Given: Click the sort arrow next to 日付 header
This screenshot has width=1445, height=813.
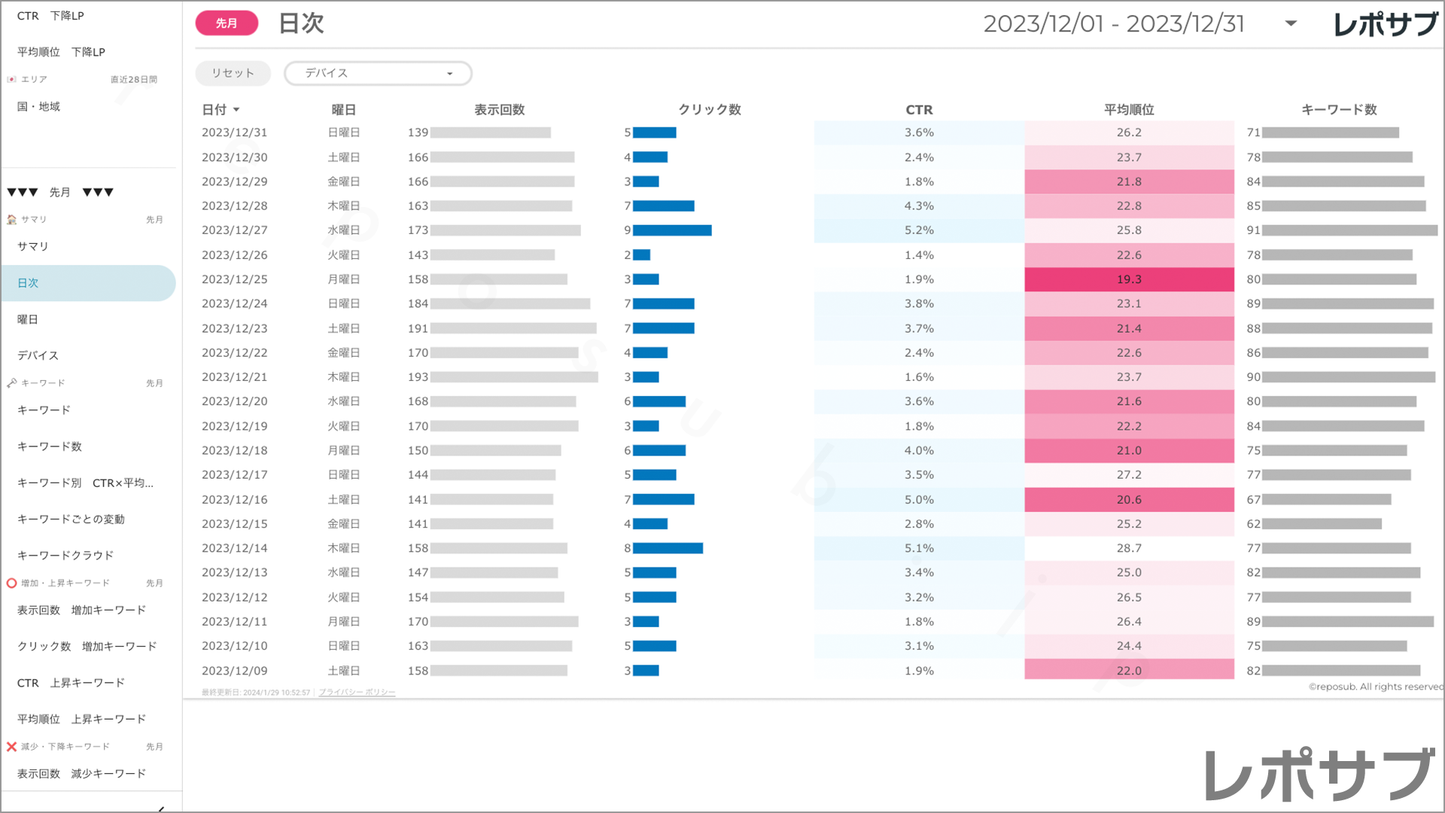Looking at the screenshot, I should click(236, 110).
